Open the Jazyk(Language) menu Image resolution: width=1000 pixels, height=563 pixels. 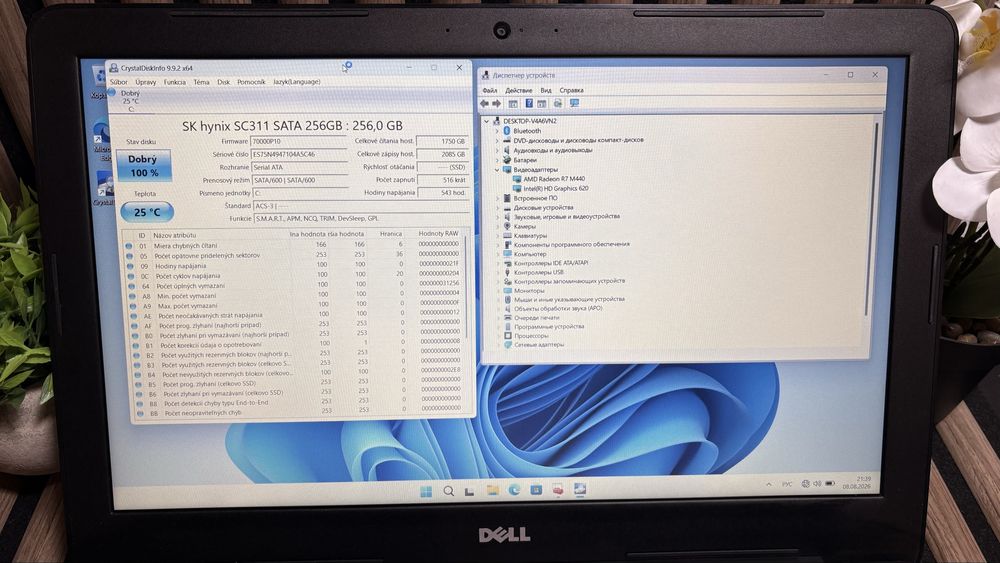pyautogui.click(x=297, y=82)
